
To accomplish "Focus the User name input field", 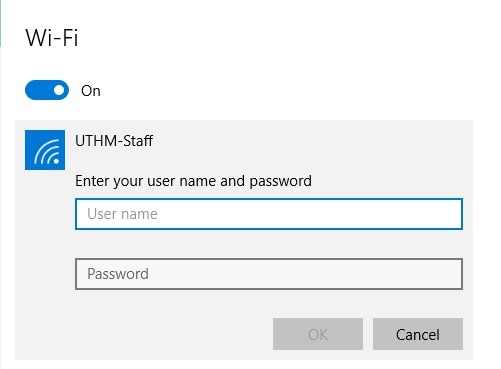I will tap(269, 214).
